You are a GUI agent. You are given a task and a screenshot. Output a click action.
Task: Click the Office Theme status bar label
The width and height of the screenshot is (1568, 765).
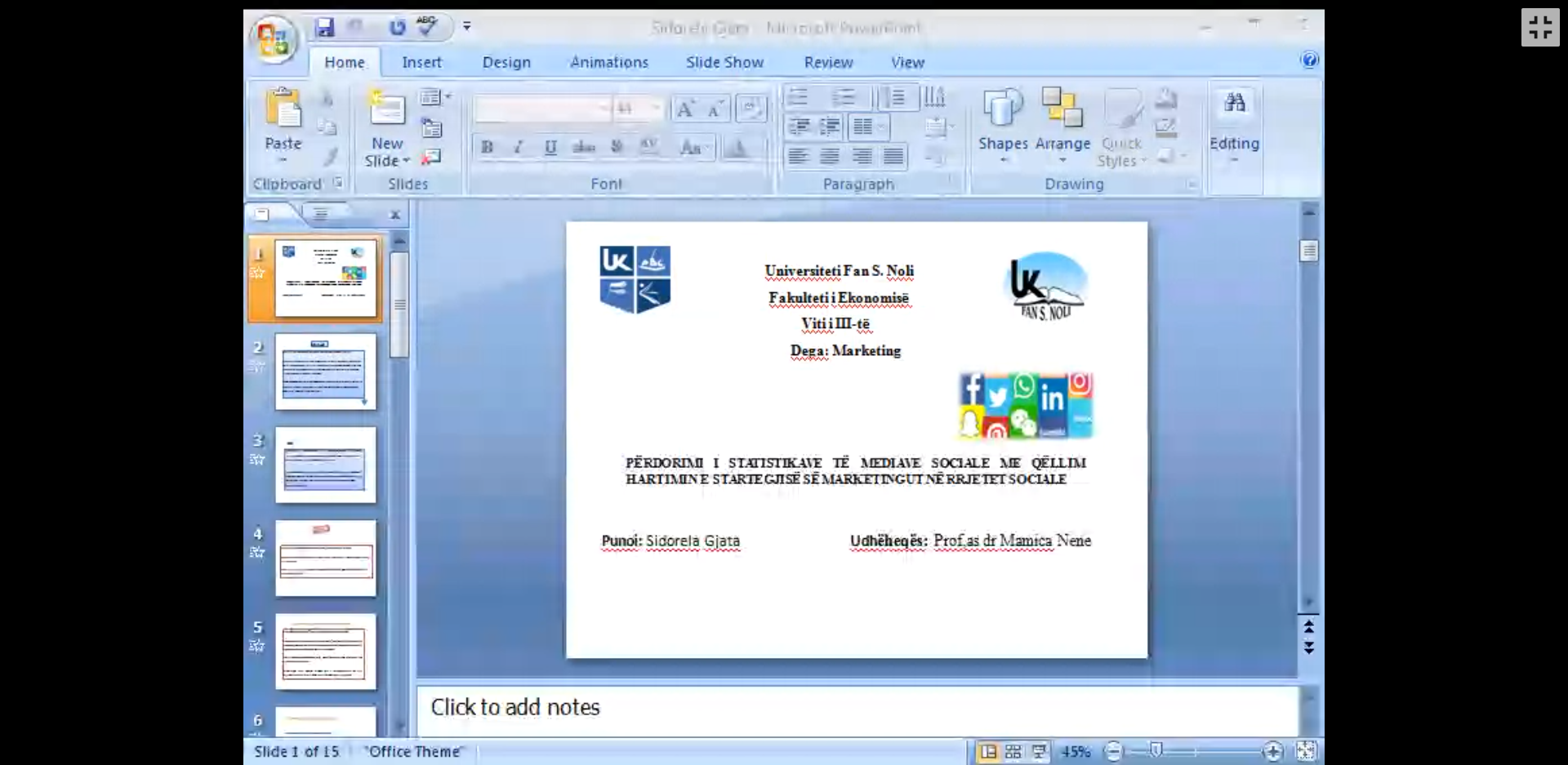point(414,752)
